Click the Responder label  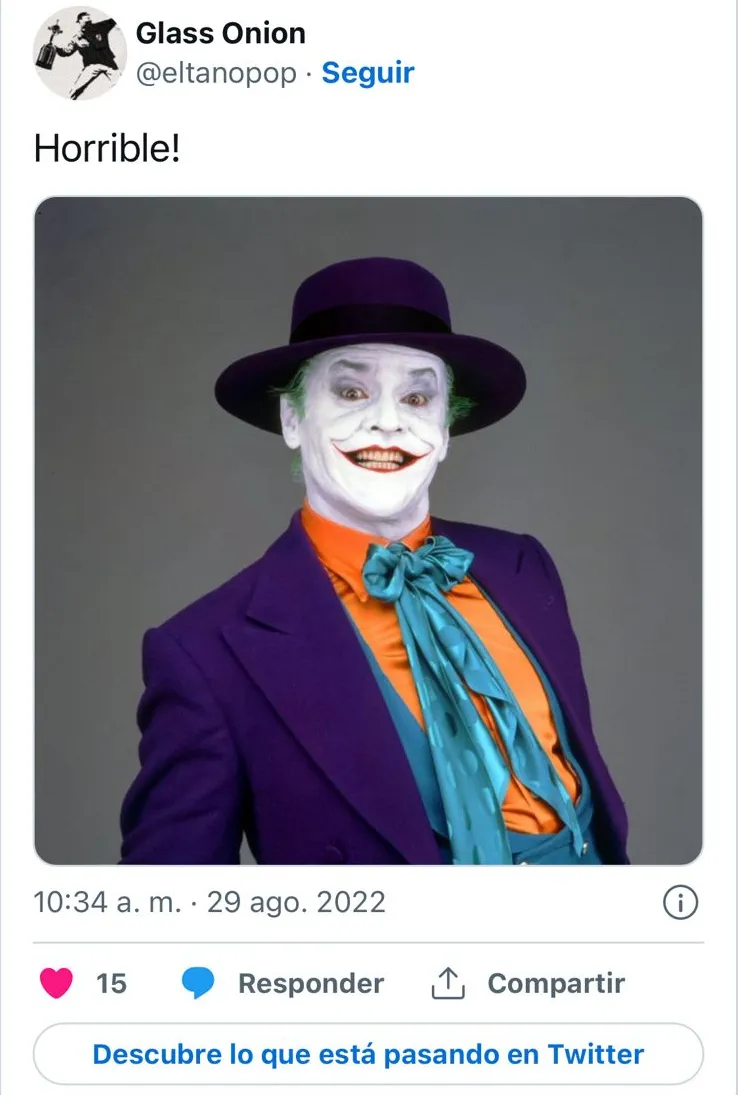click(310, 984)
